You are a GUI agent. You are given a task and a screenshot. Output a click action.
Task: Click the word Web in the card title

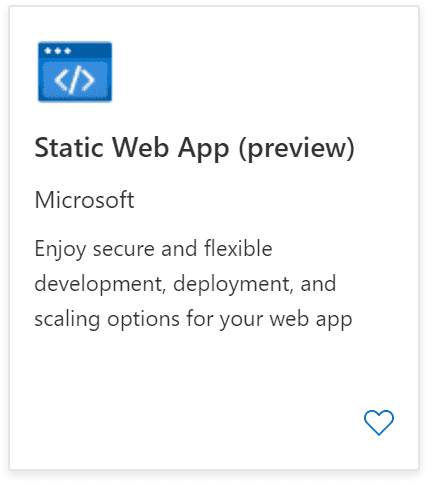point(140,147)
